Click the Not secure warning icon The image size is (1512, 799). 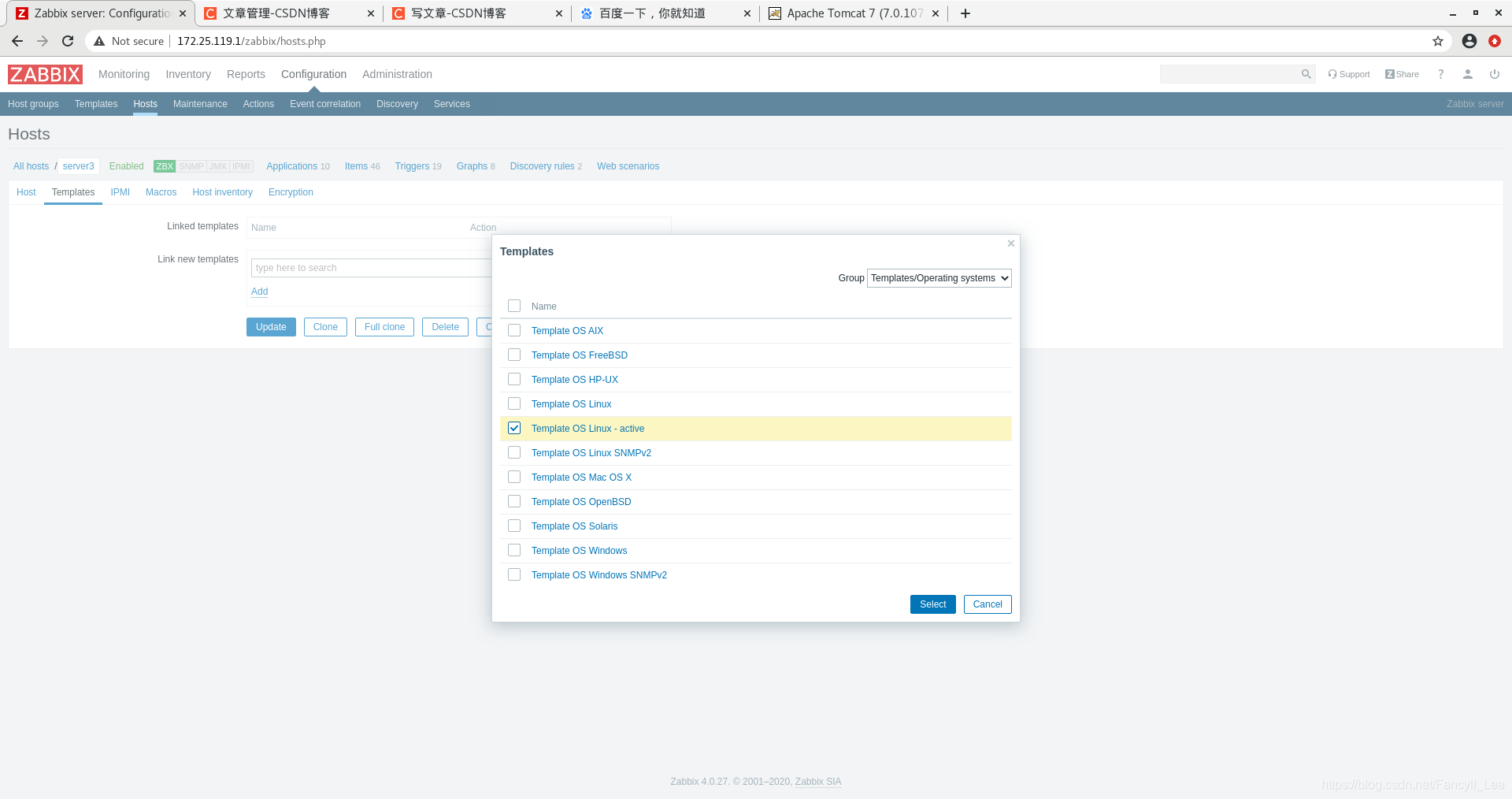pos(99,41)
